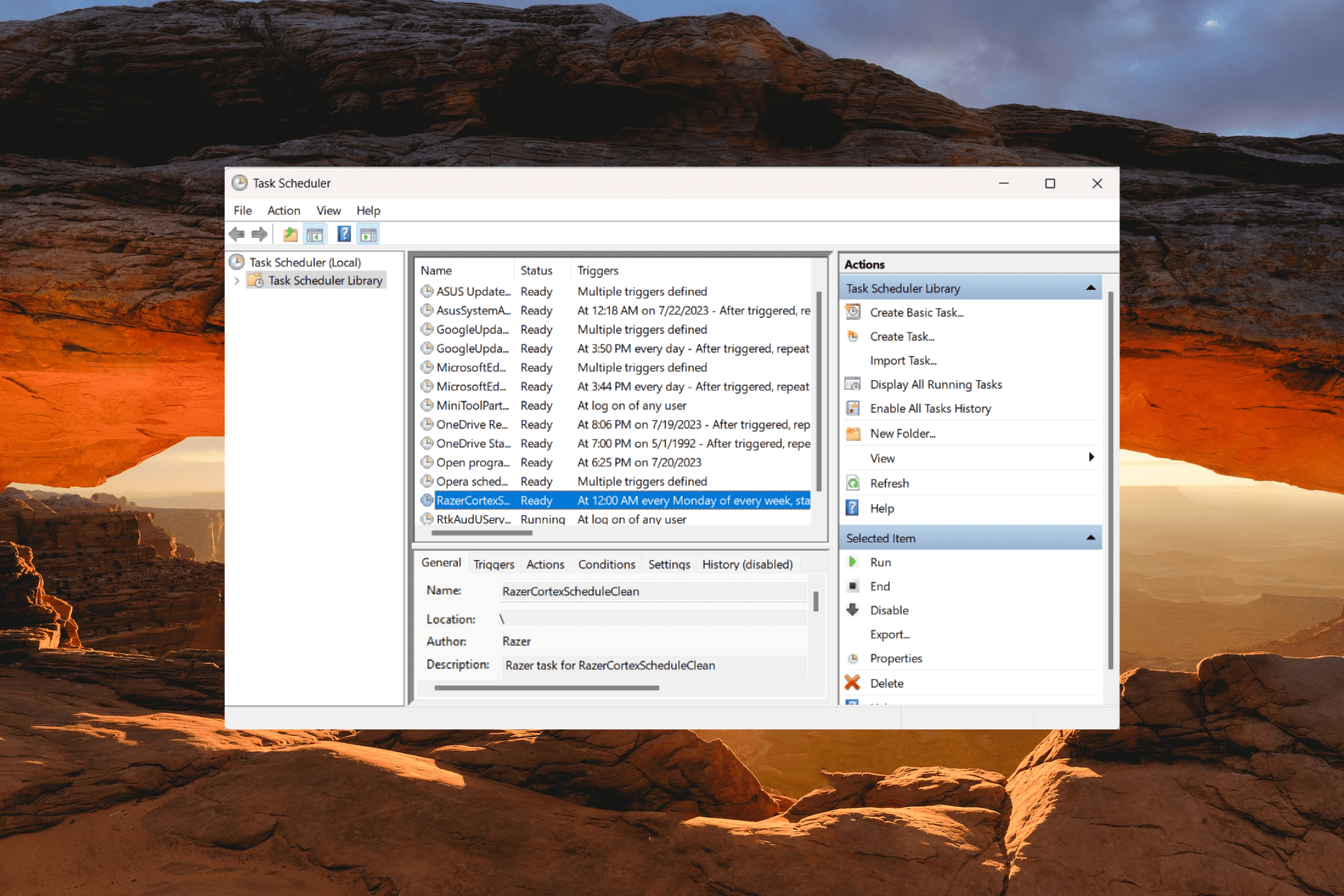Screen dimensions: 1344x896
Task: Collapse the Task Scheduler Library actions section
Action: (x=1090, y=288)
